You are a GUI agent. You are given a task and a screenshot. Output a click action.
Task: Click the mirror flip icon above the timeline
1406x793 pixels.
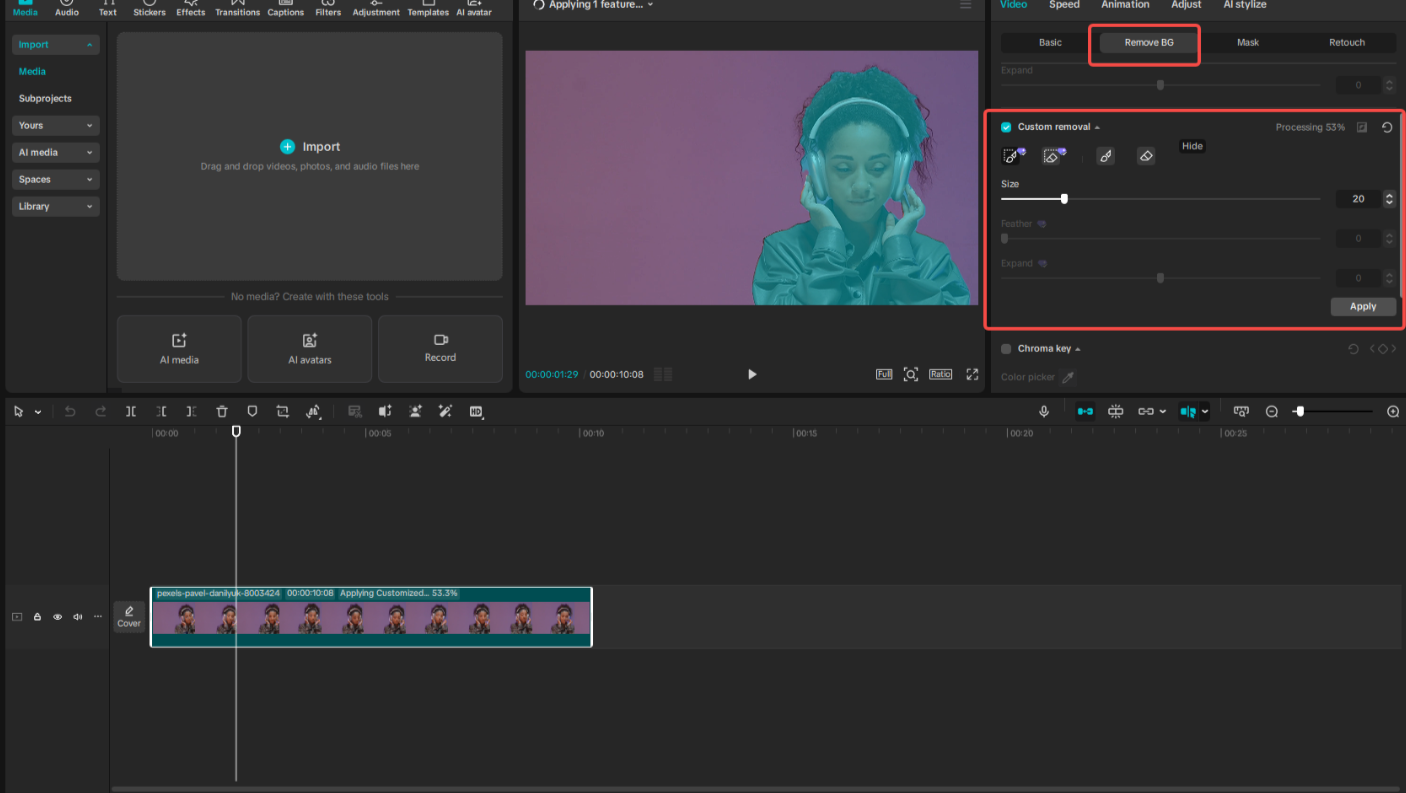tap(313, 411)
